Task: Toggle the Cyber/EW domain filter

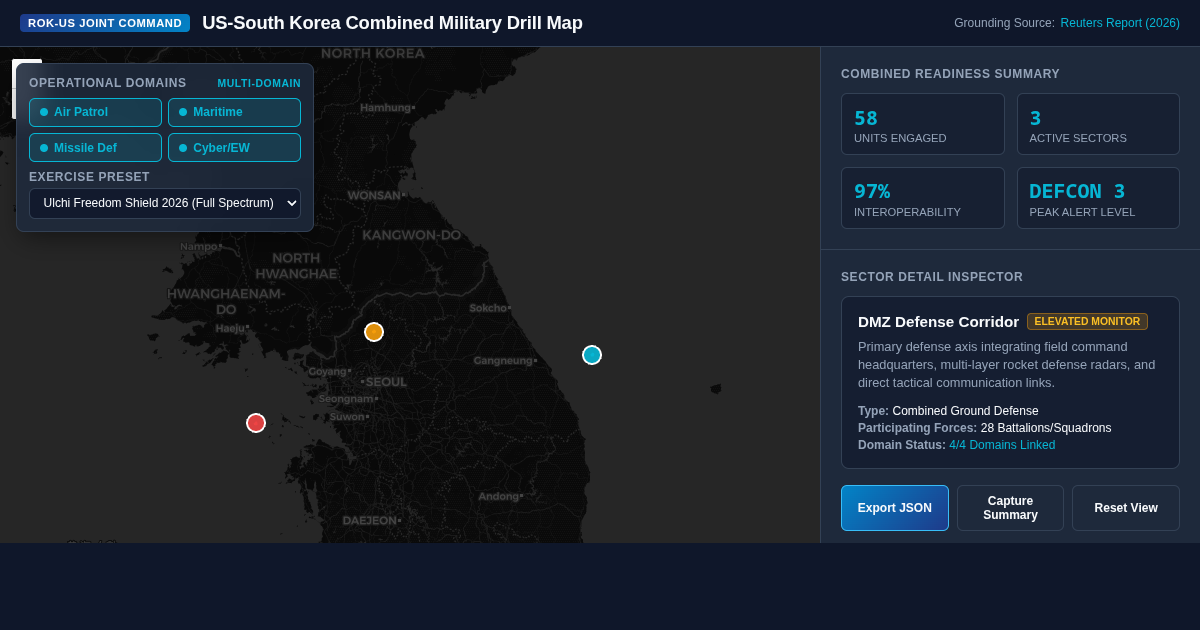Action: click(234, 147)
